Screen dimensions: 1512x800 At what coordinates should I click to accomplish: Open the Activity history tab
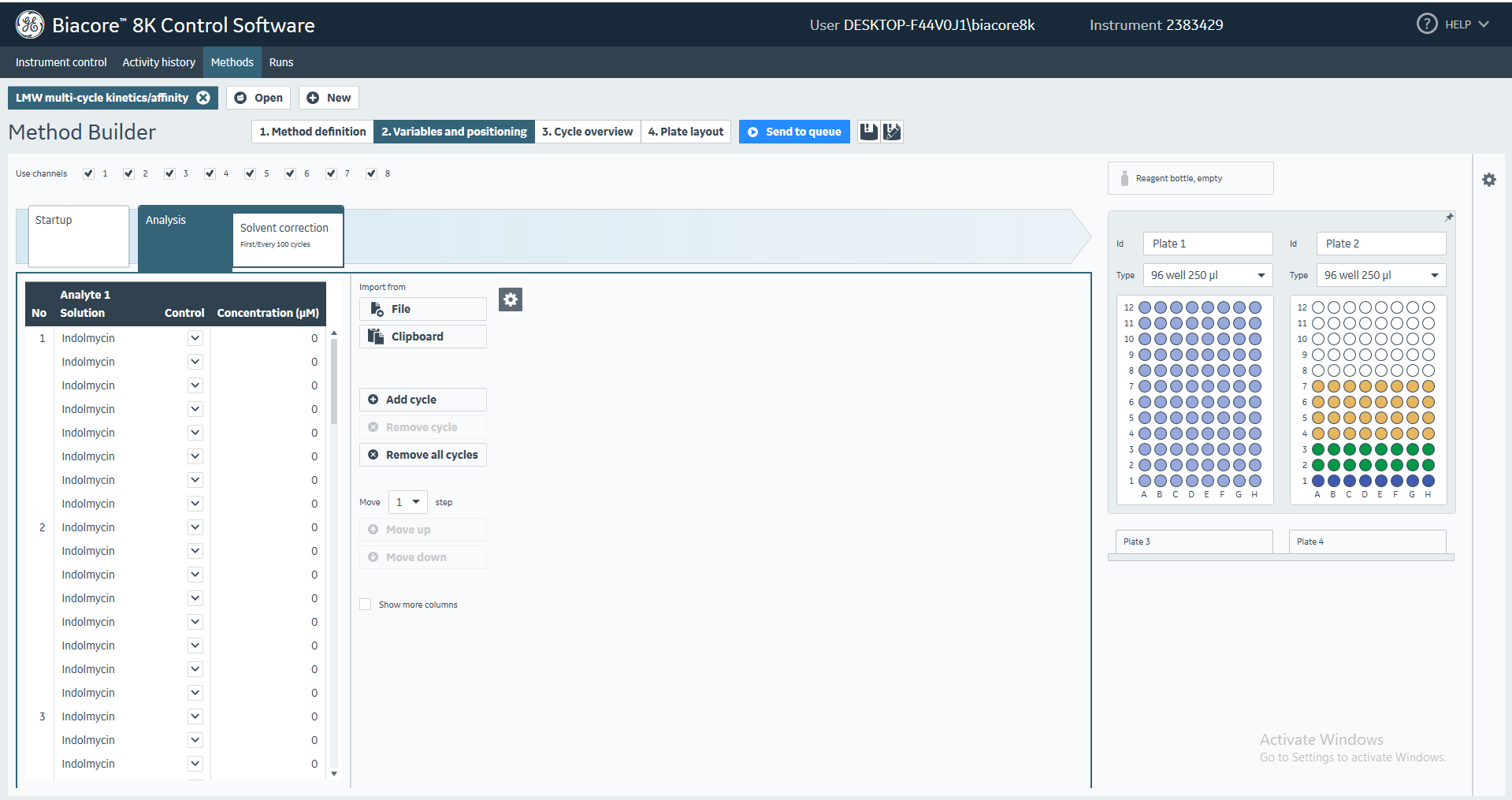158,62
